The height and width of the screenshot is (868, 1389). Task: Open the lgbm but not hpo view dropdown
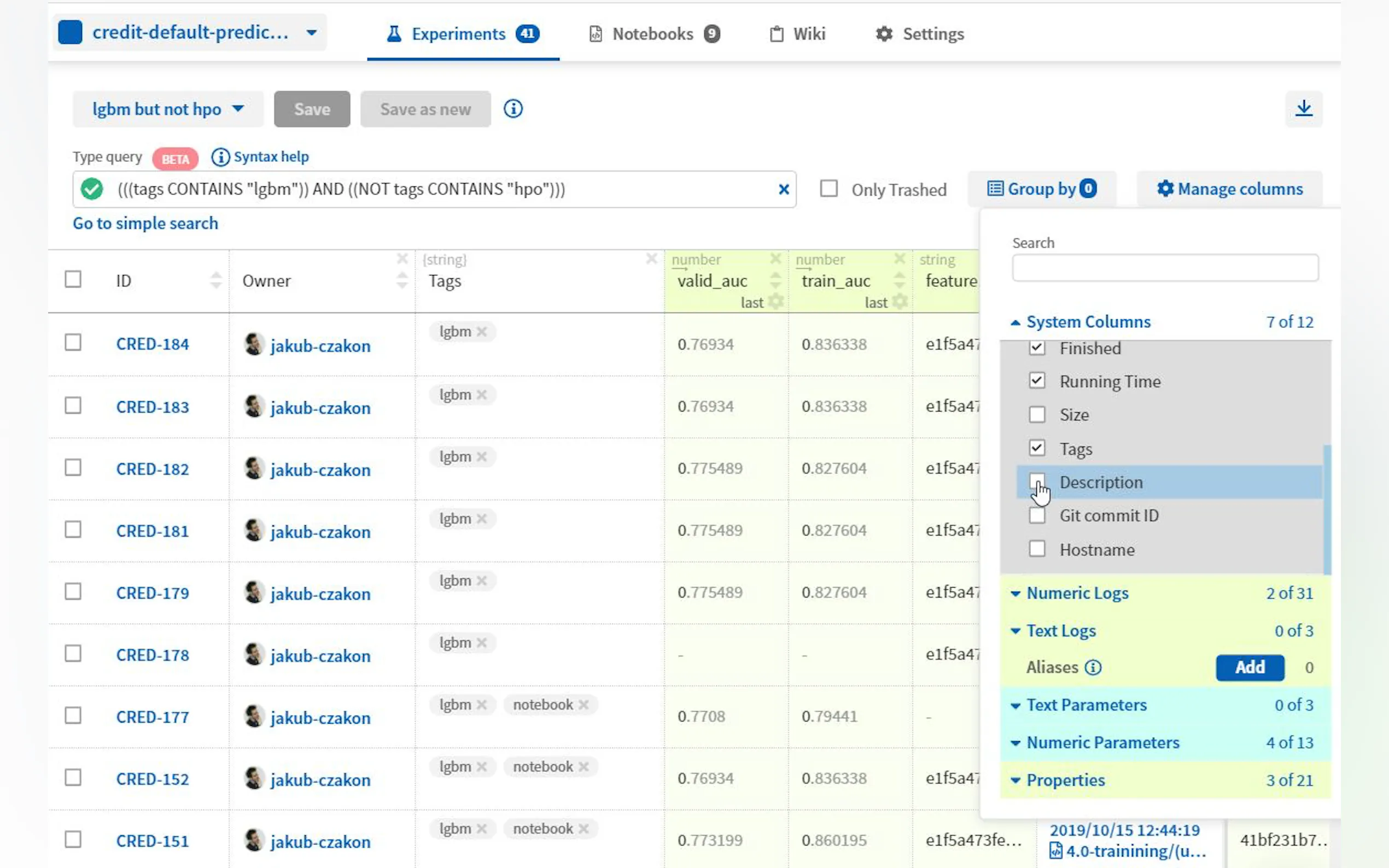point(168,109)
